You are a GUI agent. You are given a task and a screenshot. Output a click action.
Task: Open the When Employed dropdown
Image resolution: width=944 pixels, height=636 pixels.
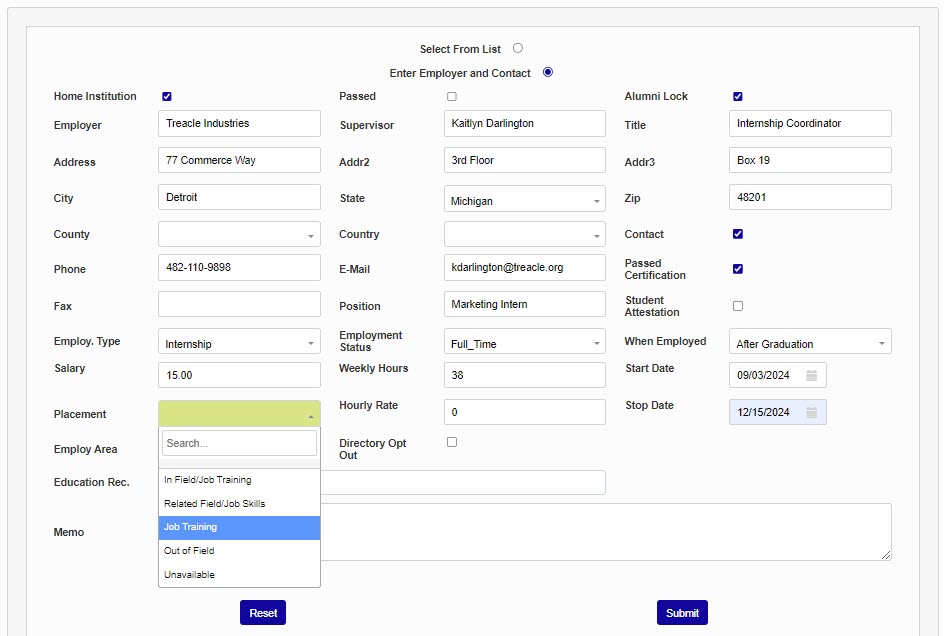(810, 343)
